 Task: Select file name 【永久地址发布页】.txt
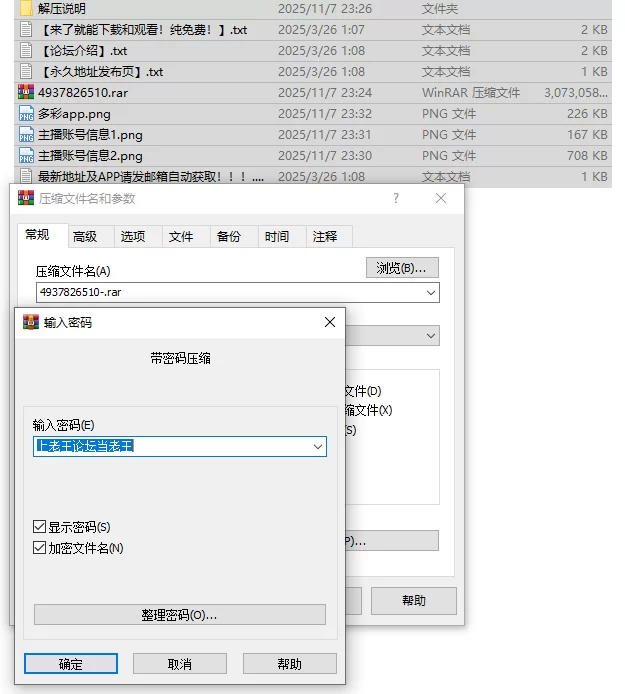tap(101, 72)
